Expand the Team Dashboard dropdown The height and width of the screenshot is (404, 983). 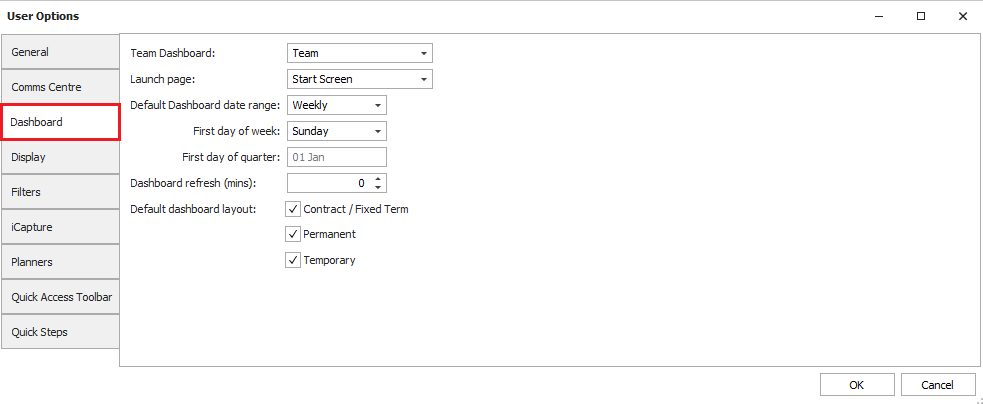424,53
